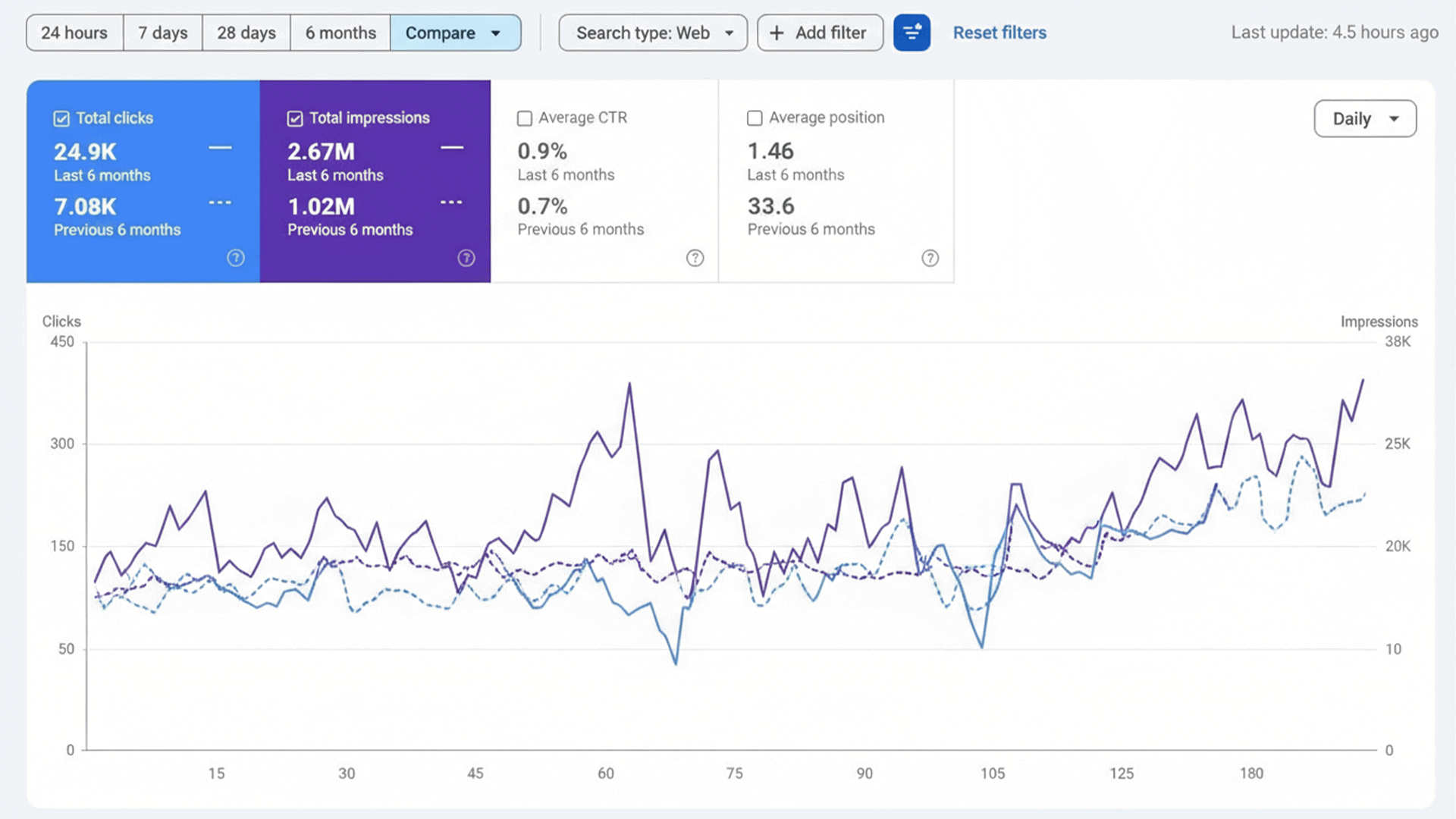Screen dimensions: 1456x819
Task: Click the Compare dropdown arrow
Action: [x=496, y=33]
